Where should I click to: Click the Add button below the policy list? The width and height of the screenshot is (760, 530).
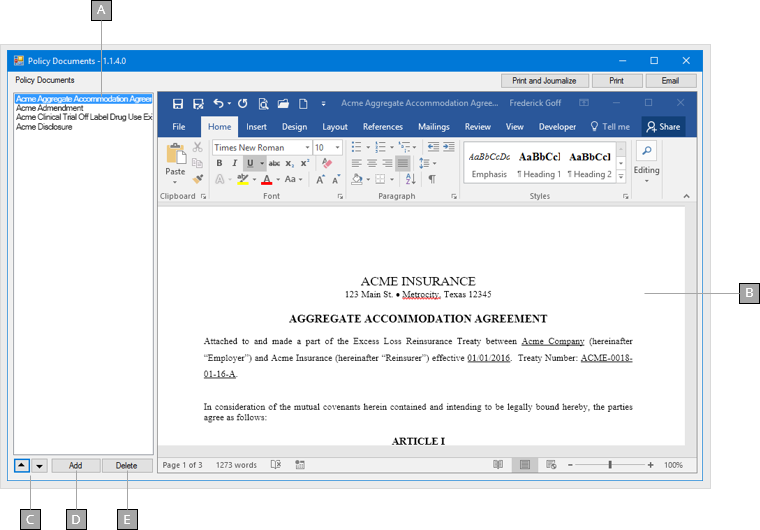pyautogui.click(x=76, y=465)
